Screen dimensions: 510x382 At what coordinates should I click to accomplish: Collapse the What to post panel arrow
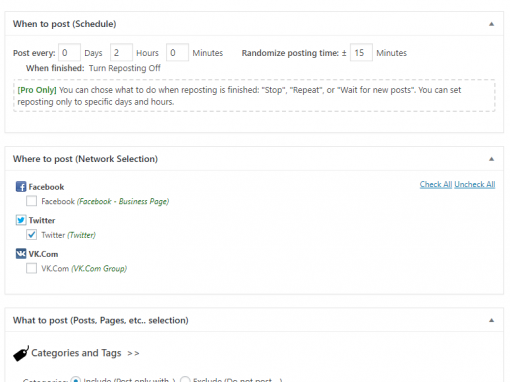[491, 320]
